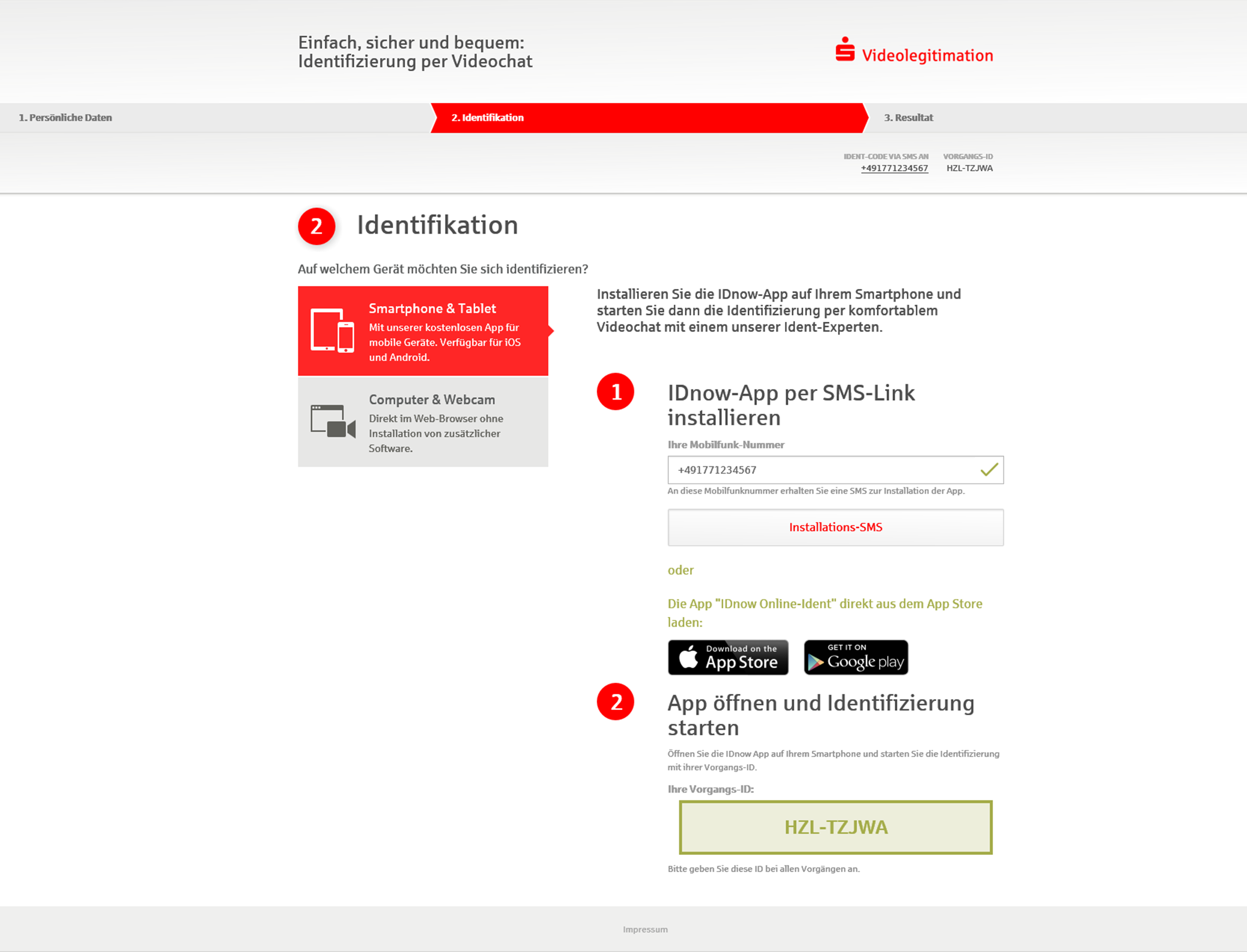Click the Mobilfunk-Nummer input field
1247x952 pixels.
click(x=836, y=470)
